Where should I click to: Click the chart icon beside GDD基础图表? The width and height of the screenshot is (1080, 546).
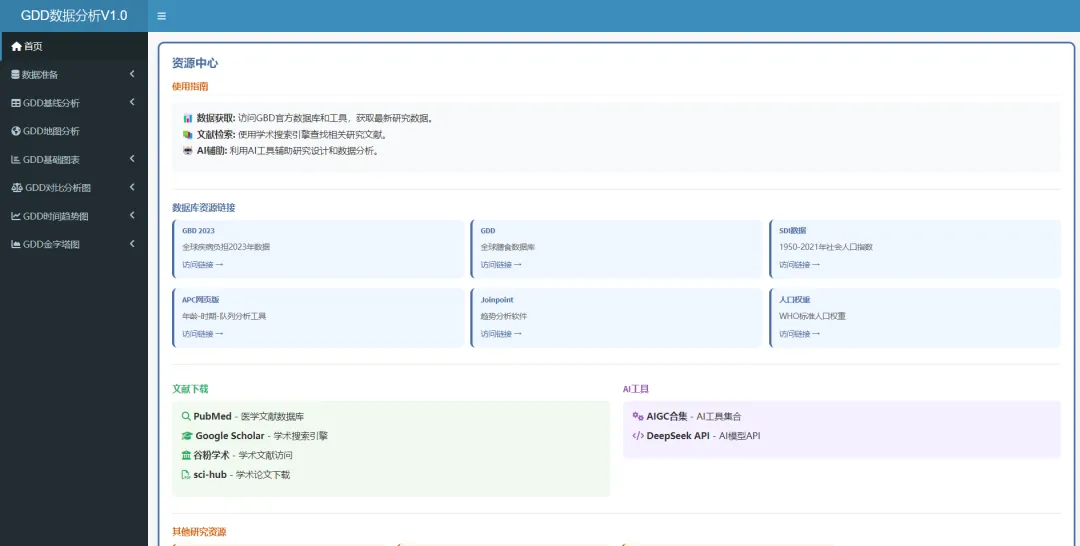(16, 159)
